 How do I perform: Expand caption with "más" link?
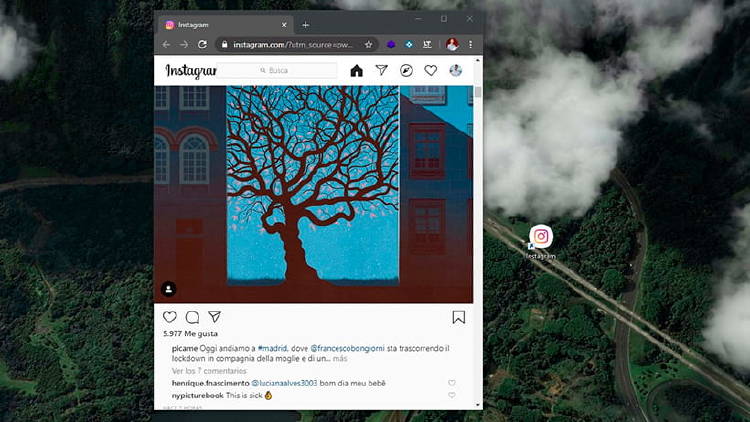click(340, 358)
